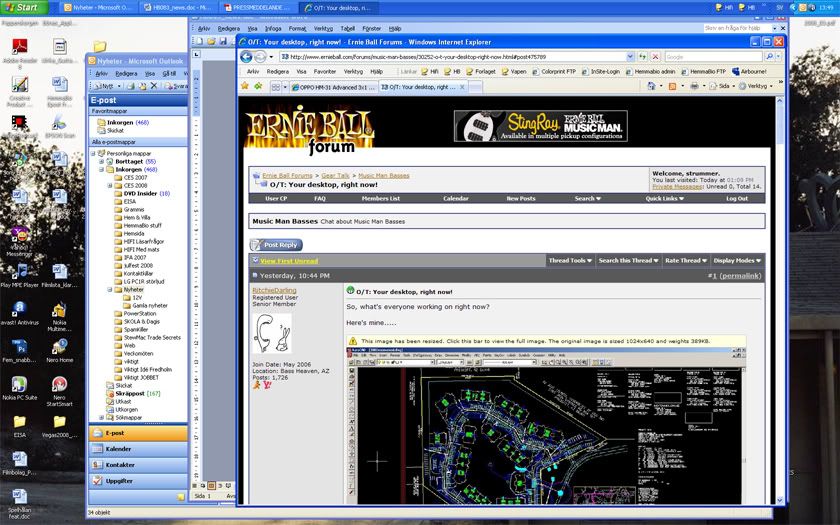Open the Favorites Center star icon
The image size is (840, 525).
245,86
